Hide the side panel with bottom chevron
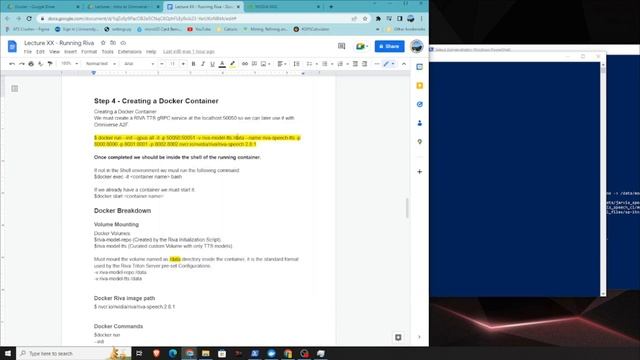 click(420, 337)
